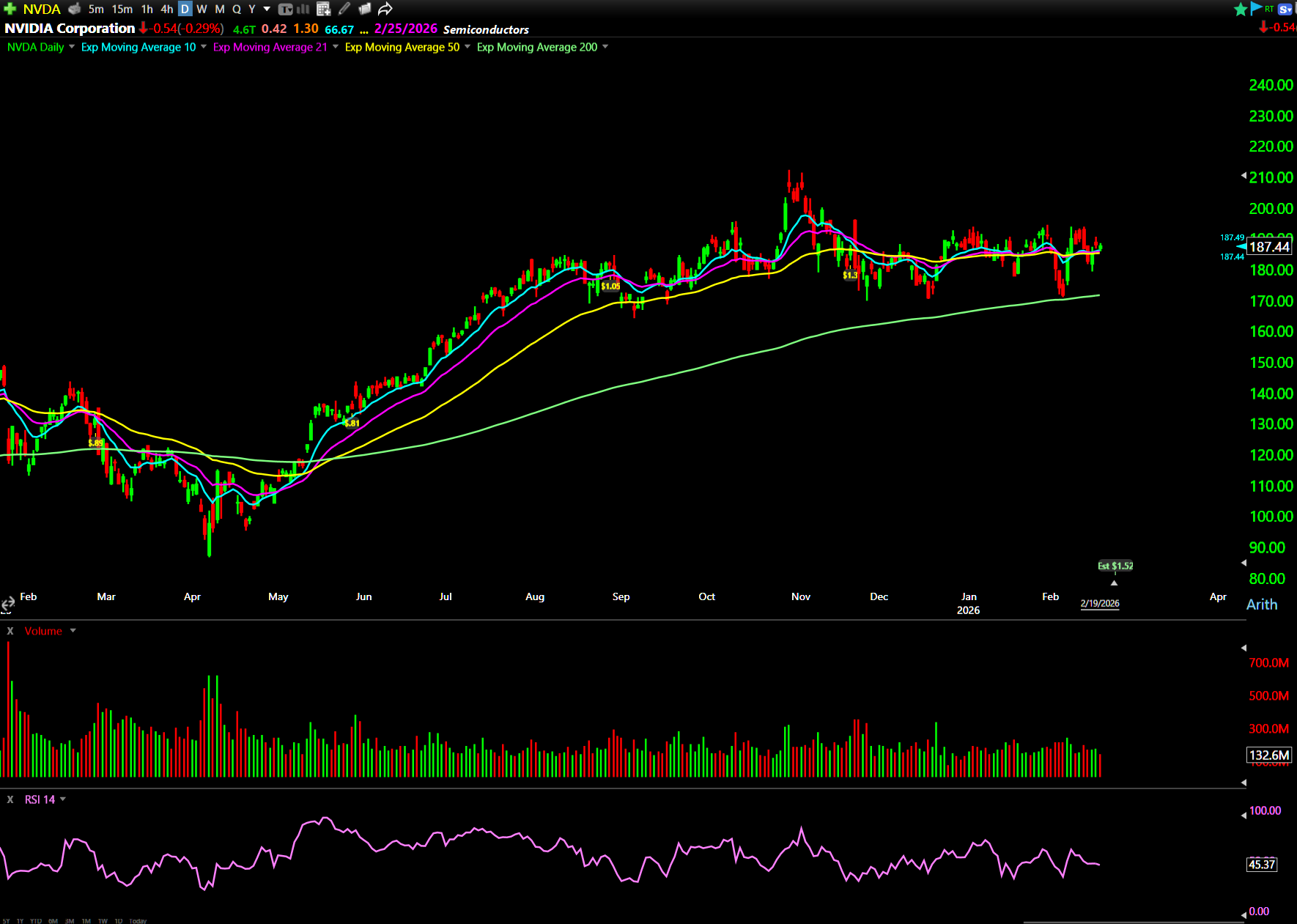The width and height of the screenshot is (1297, 924).
Task: Click the 2/19/2026 date marker on time axis
Action: [1099, 603]
